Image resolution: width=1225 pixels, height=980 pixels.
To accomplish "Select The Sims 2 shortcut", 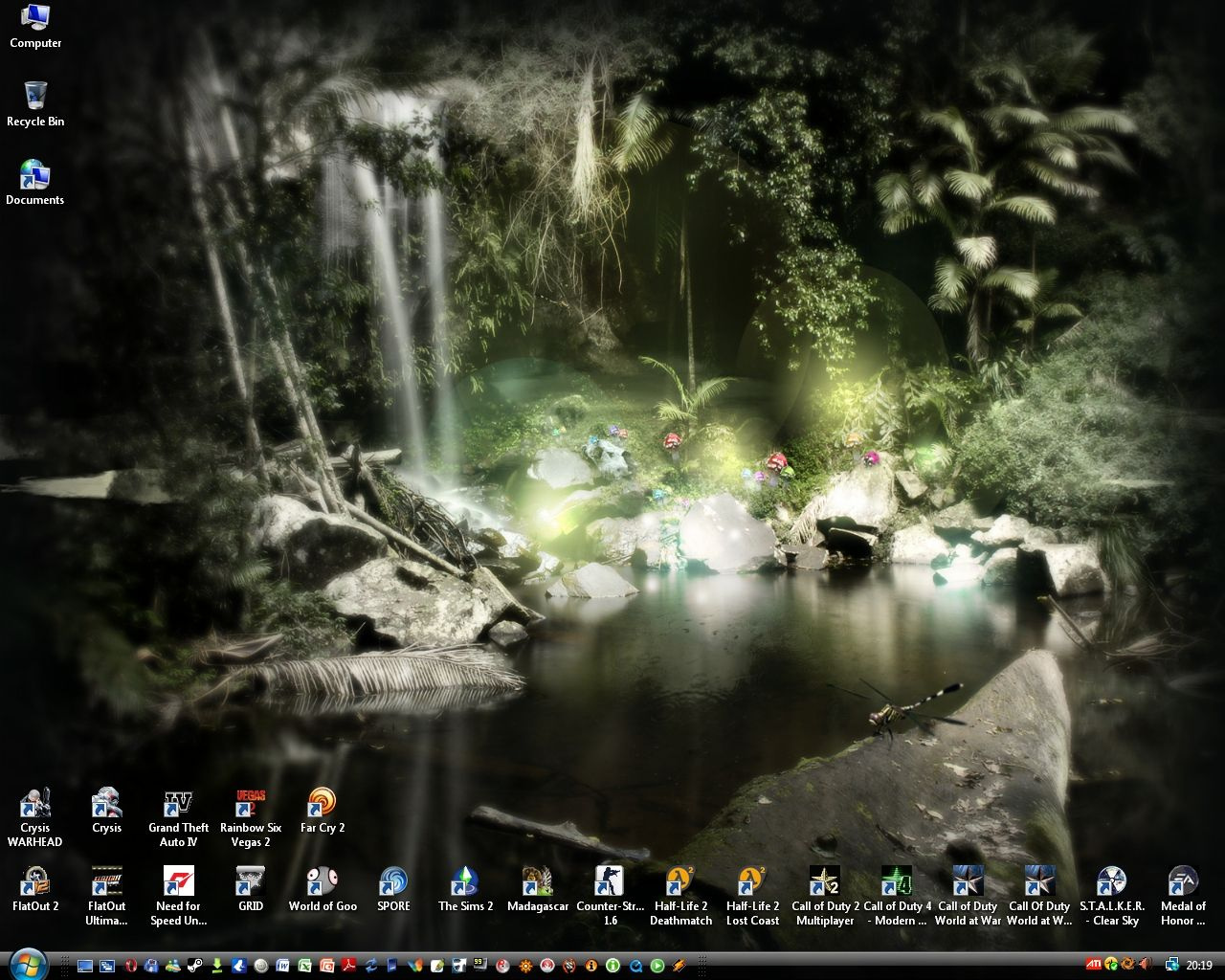I will pyautogui.click(x=466, y=890).
